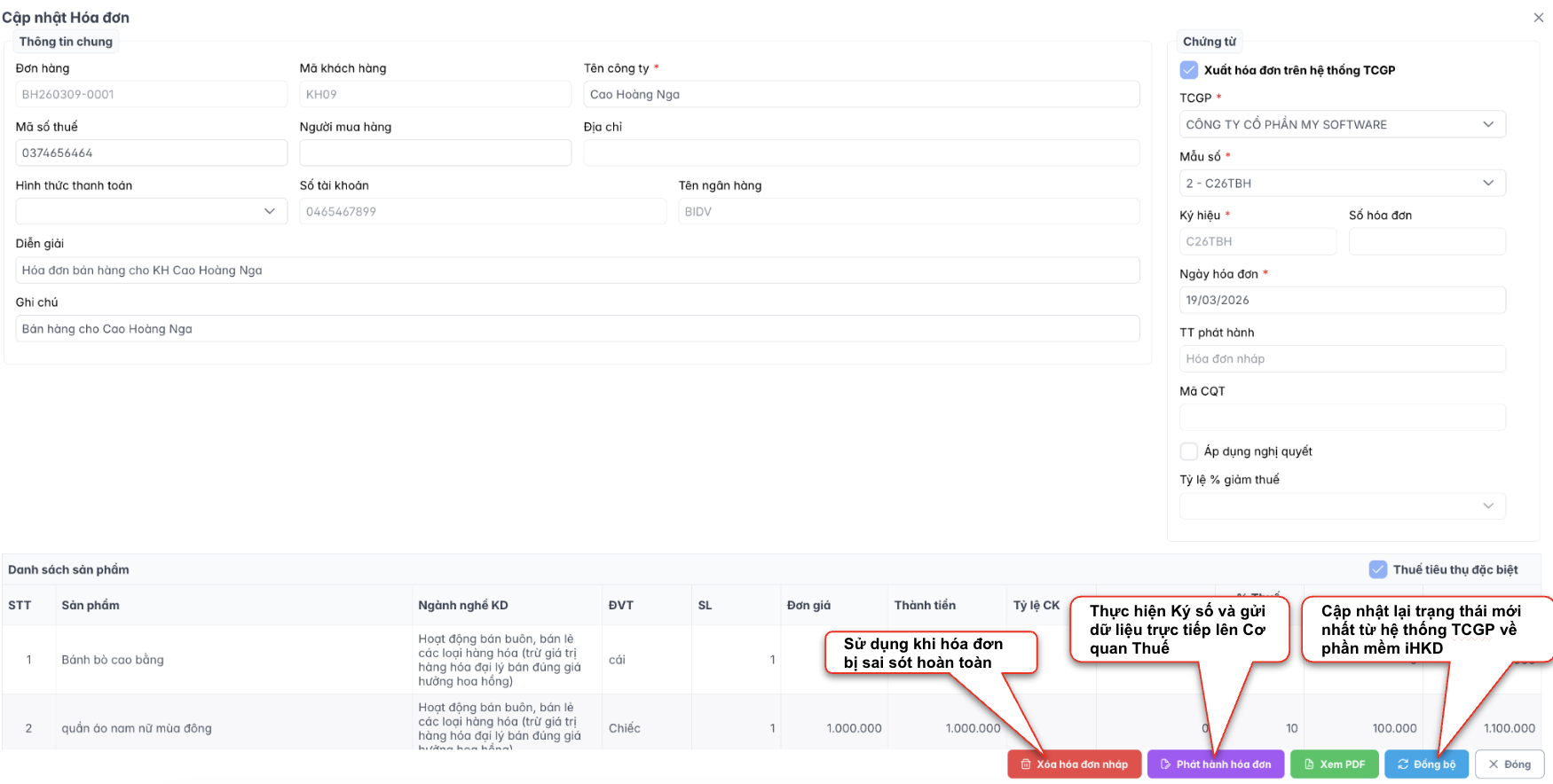Expand the Tỷ lệ % giảm thuế dropdown
Screen dimensions: 1553x784
click(x=1342, y=506)
